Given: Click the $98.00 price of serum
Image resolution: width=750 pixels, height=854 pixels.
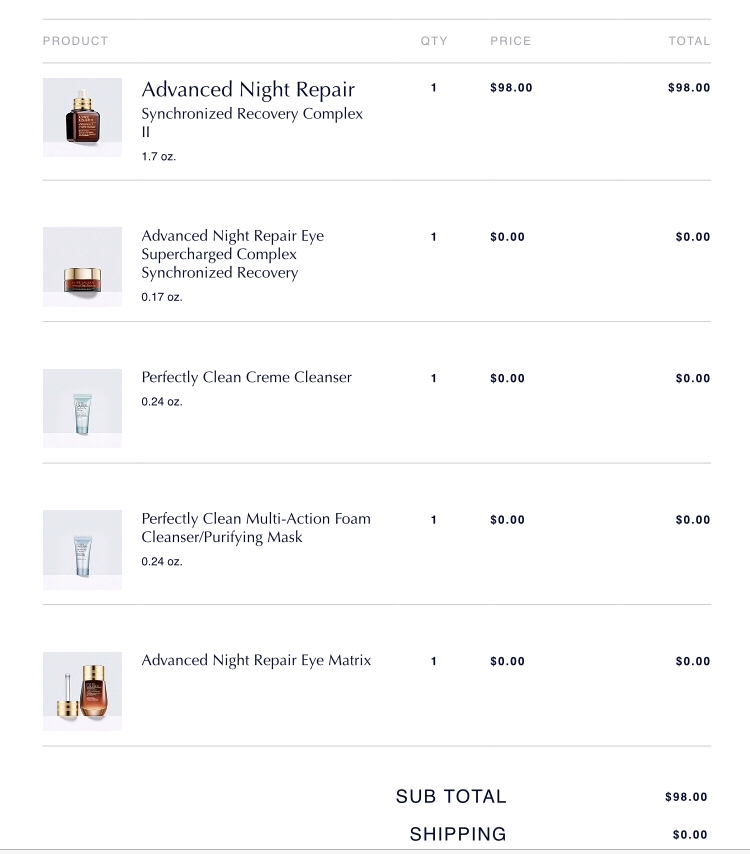Looking at the screenshot, I should click(x=511, y=88).
